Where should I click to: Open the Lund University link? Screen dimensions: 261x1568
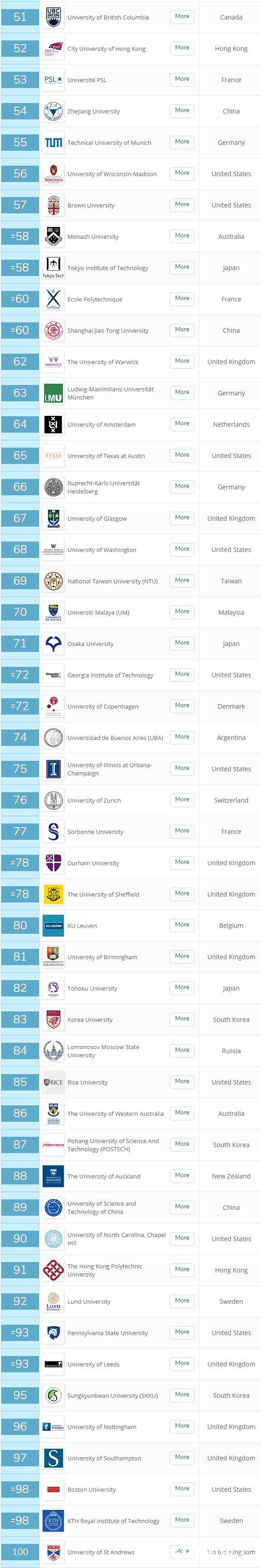coord(89,1302)
